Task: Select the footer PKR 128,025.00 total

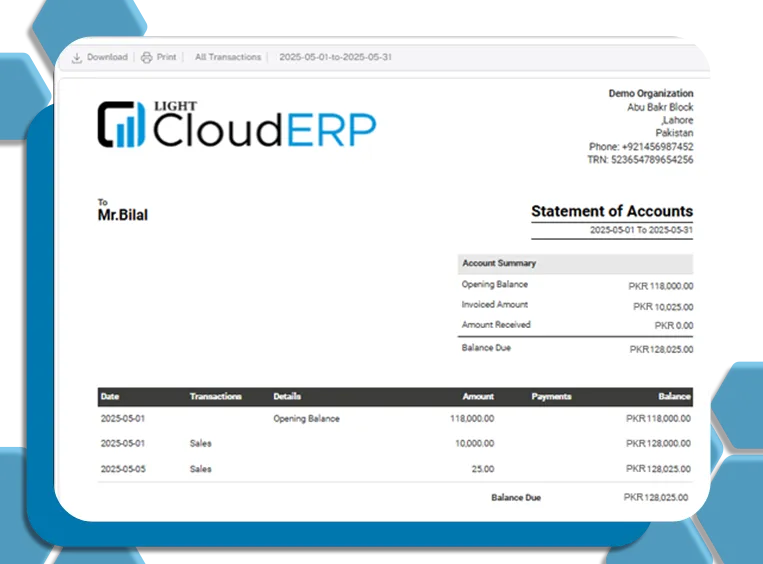Action: pyautogui.click(x=656, y=497)
